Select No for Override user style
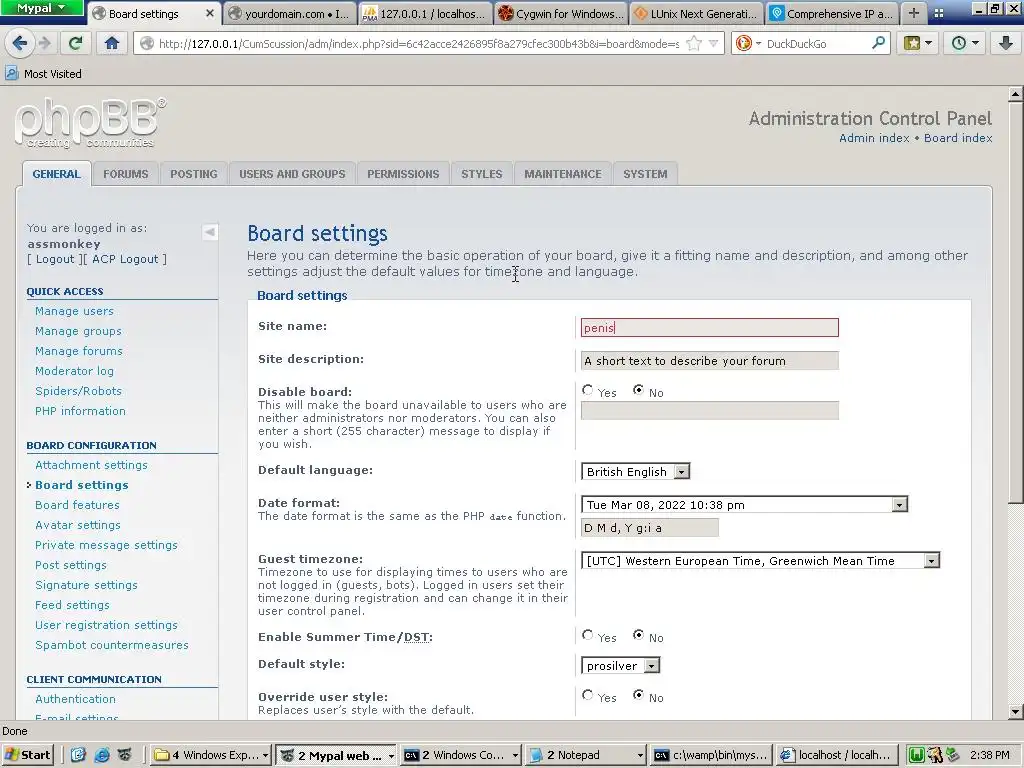The width and height of the screenshot is (1024, 768). coord(638,695)
